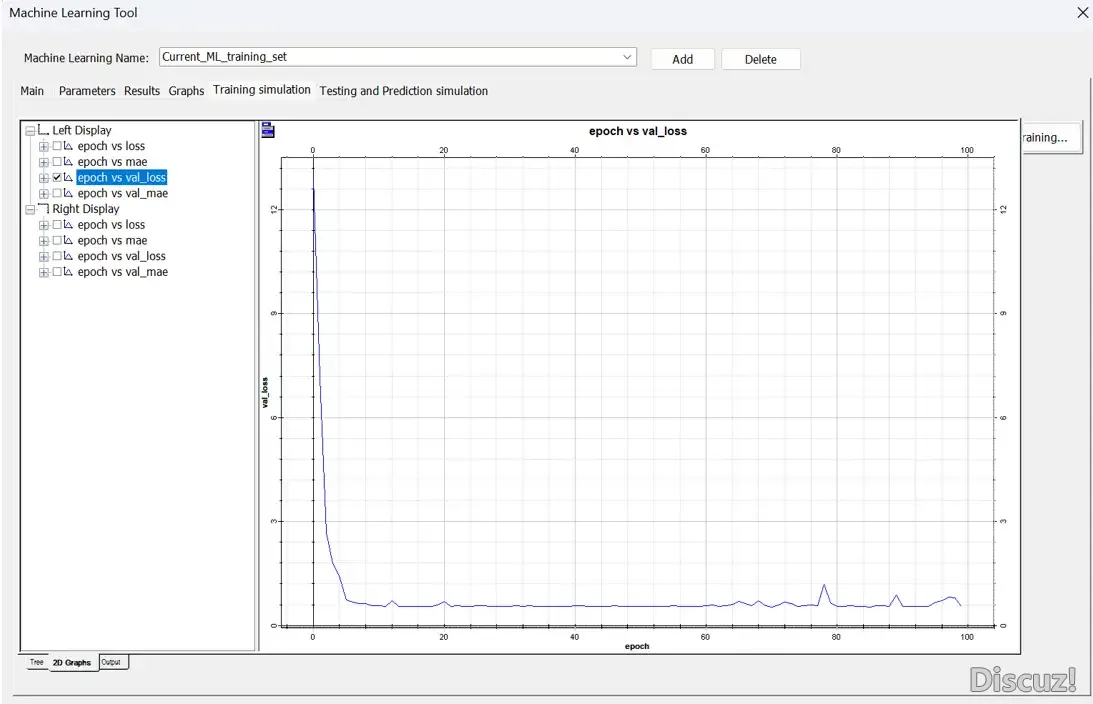Enable Left Display epoch vs loss checkbox
The image size is (1093, 704).
pyautogui.click(x=57, y=146)
